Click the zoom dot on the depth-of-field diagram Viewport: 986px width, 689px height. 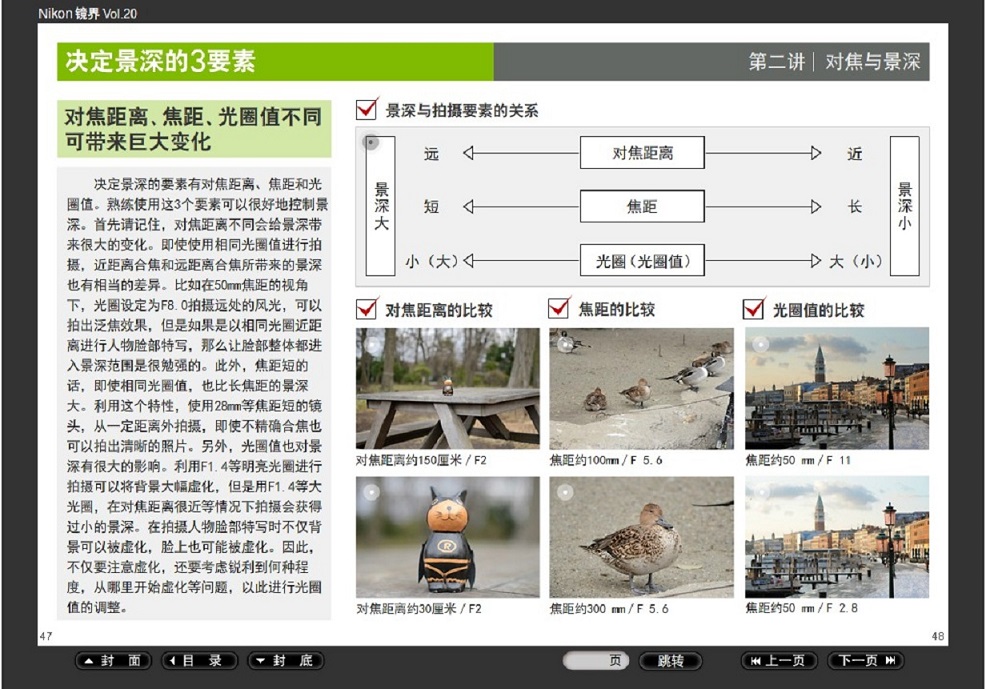coord(371,143)
